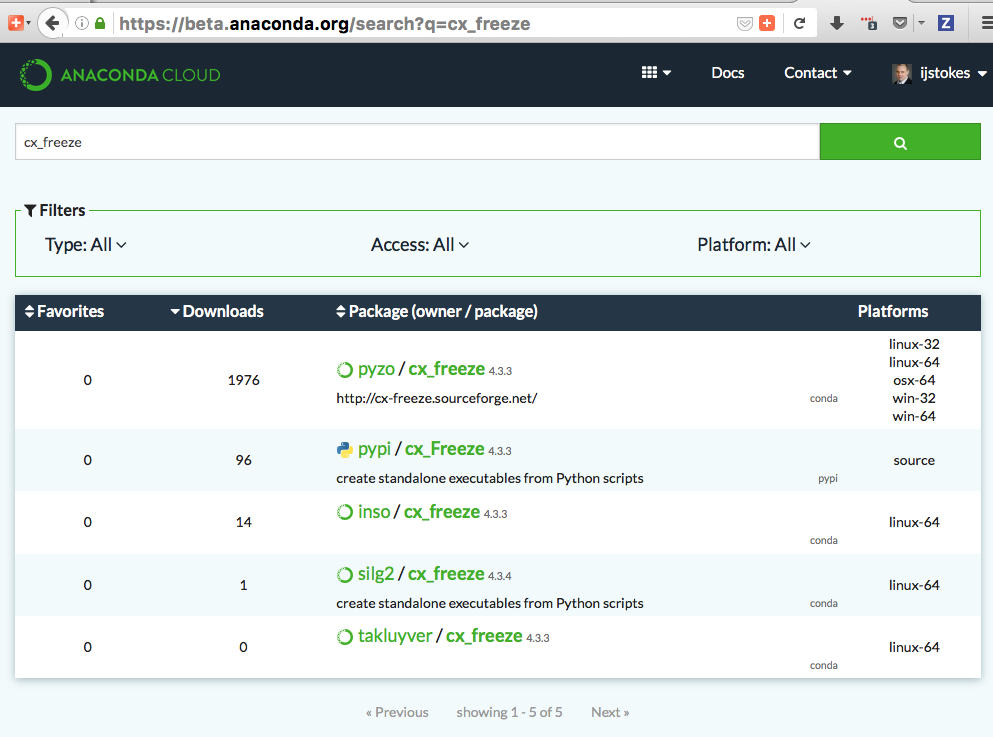This screenshot has width=993, height=737.
Task: Open the Docs menu item
Action: click(x=727, y=73)
